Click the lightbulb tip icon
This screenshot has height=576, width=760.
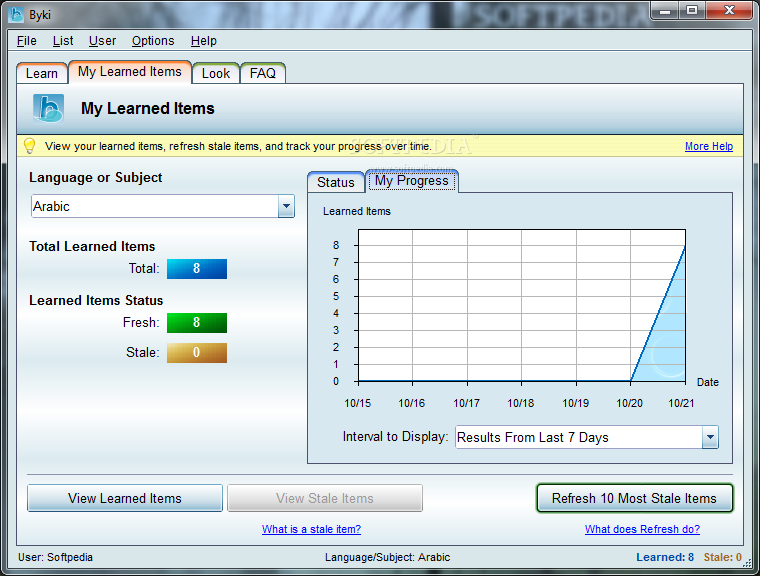[30, 145]
